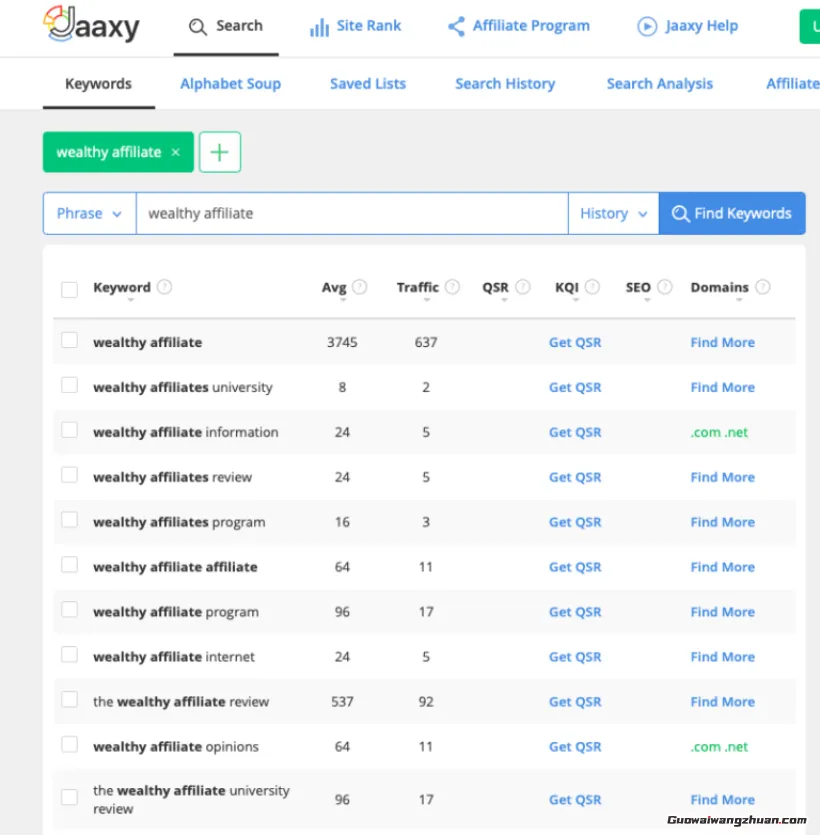Open the Search Analysis tab
820x835 pixels.
(660, 84)
